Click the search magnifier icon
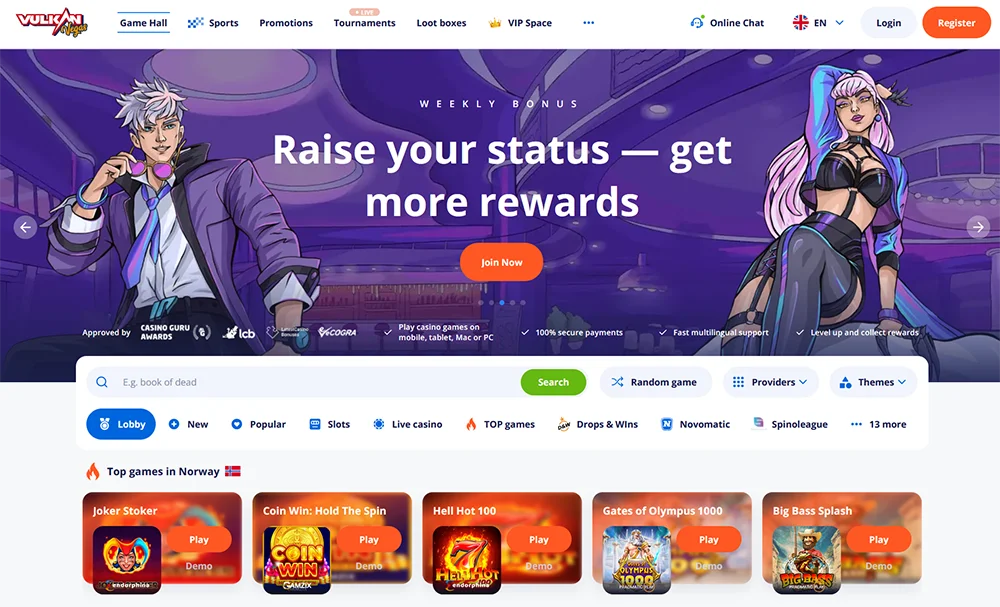1000x607 pixels. pyautogui.click(x=102, y=382)
